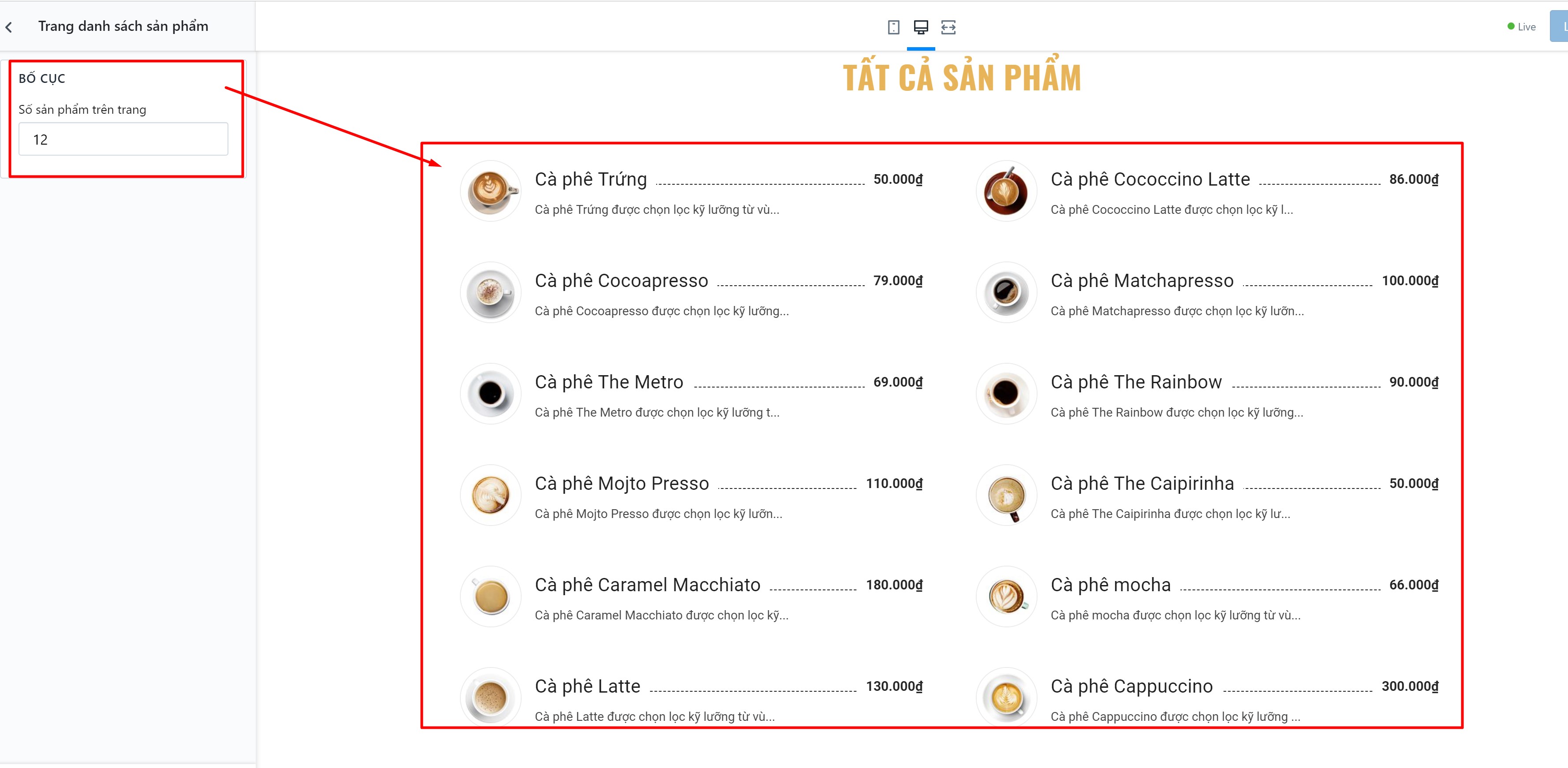Open the Cà phê Cococcino Latte thumbnail
Screen dimensions: 1568x768
[x=1006, y=190]
